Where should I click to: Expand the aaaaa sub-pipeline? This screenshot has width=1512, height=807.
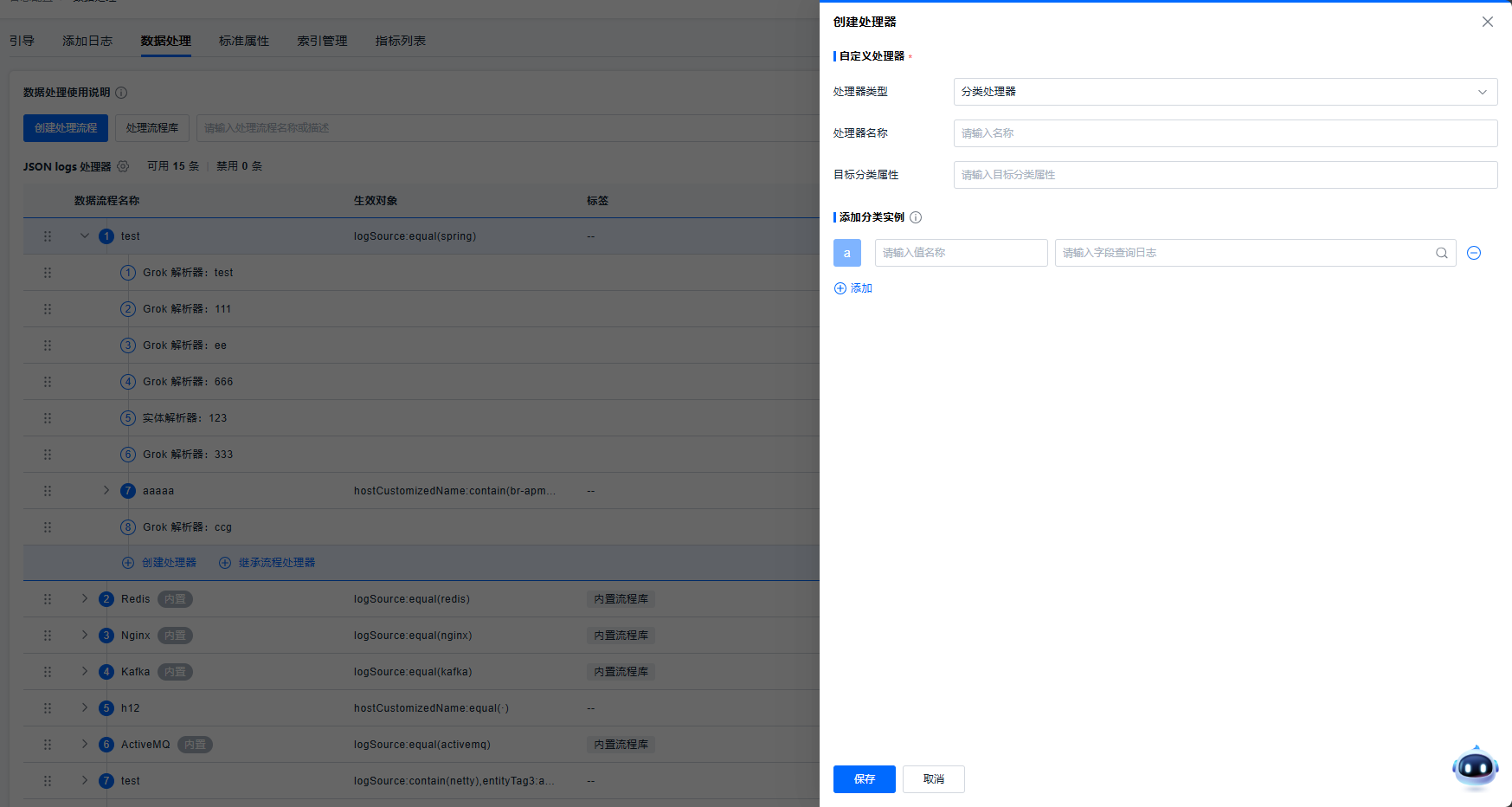[x=106, y=491]
